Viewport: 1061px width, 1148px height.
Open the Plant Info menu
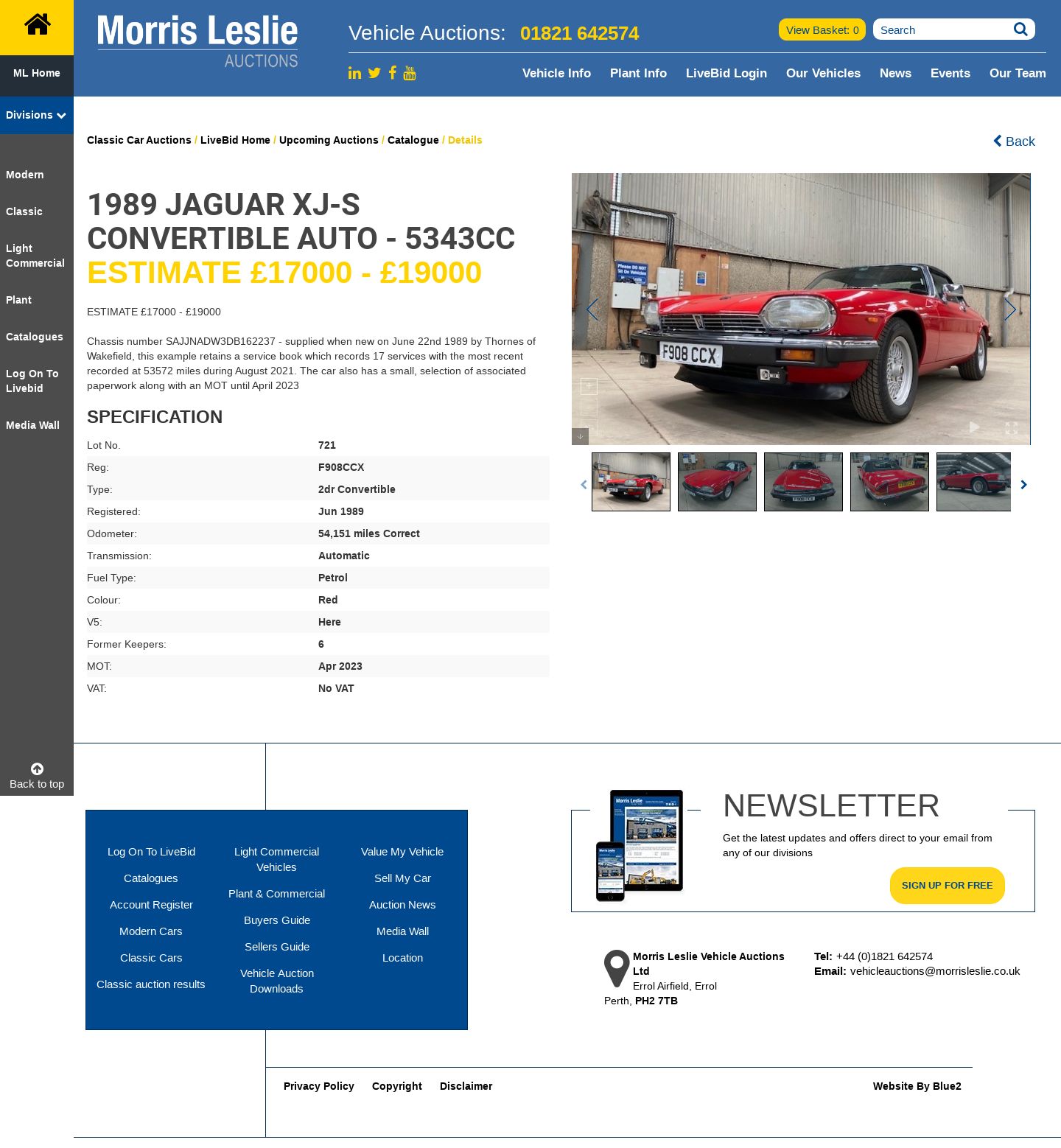[x=638, y=73]
